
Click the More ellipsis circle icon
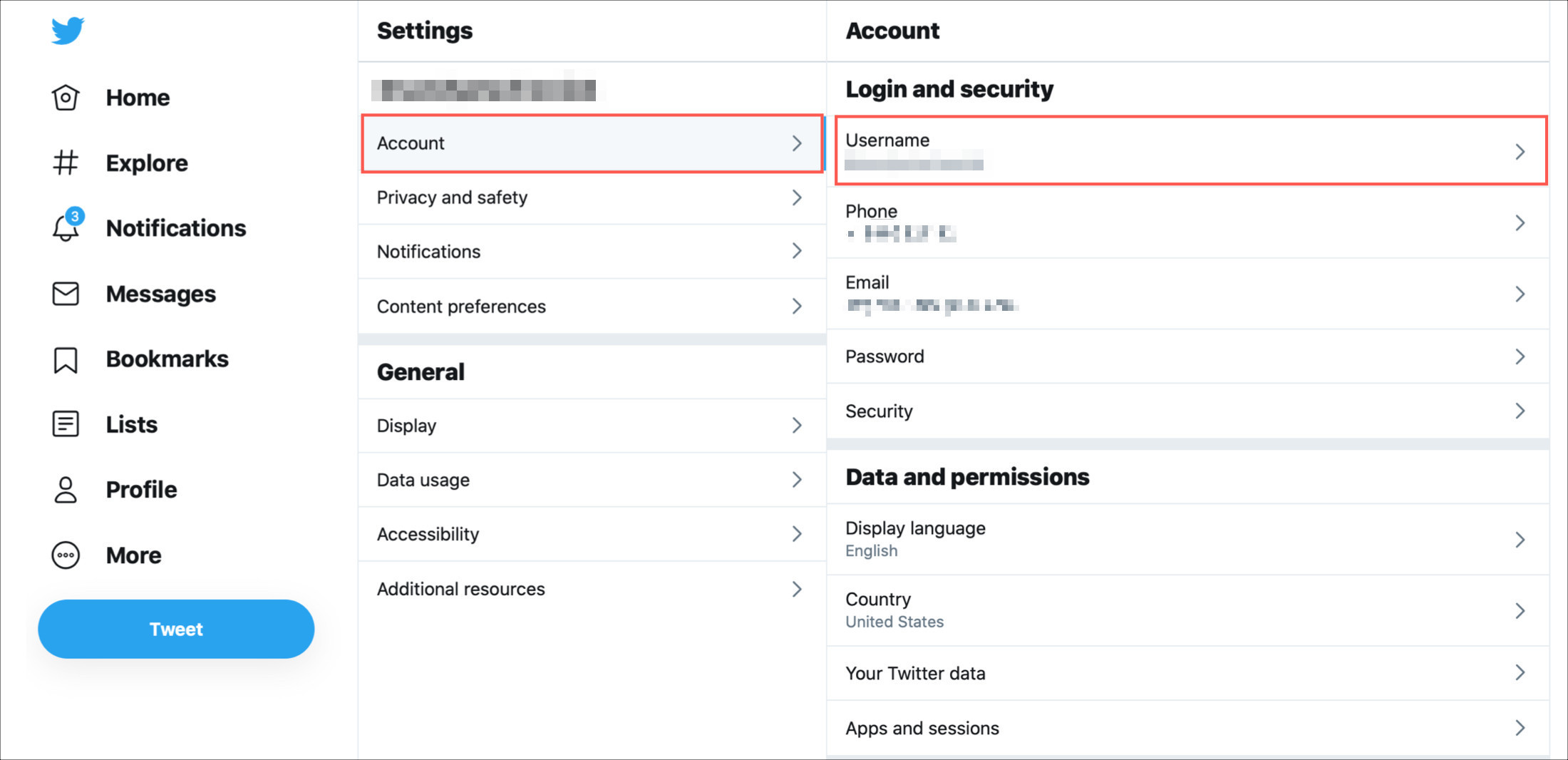(x=66, y=555)
